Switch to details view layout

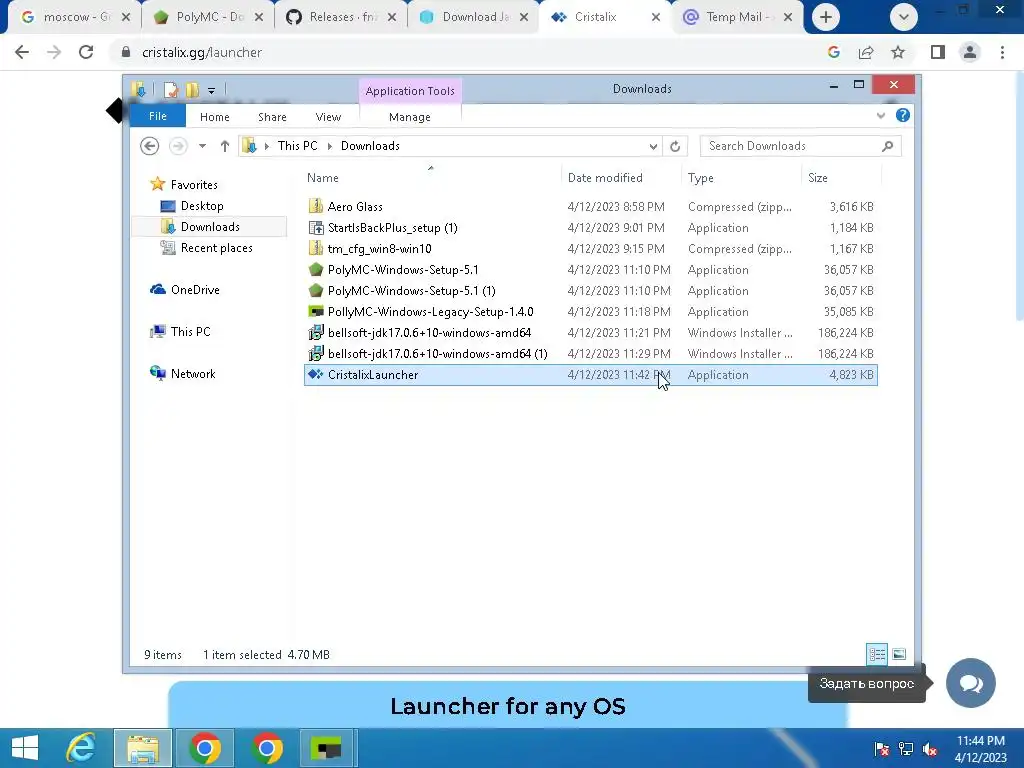[877, 654]
